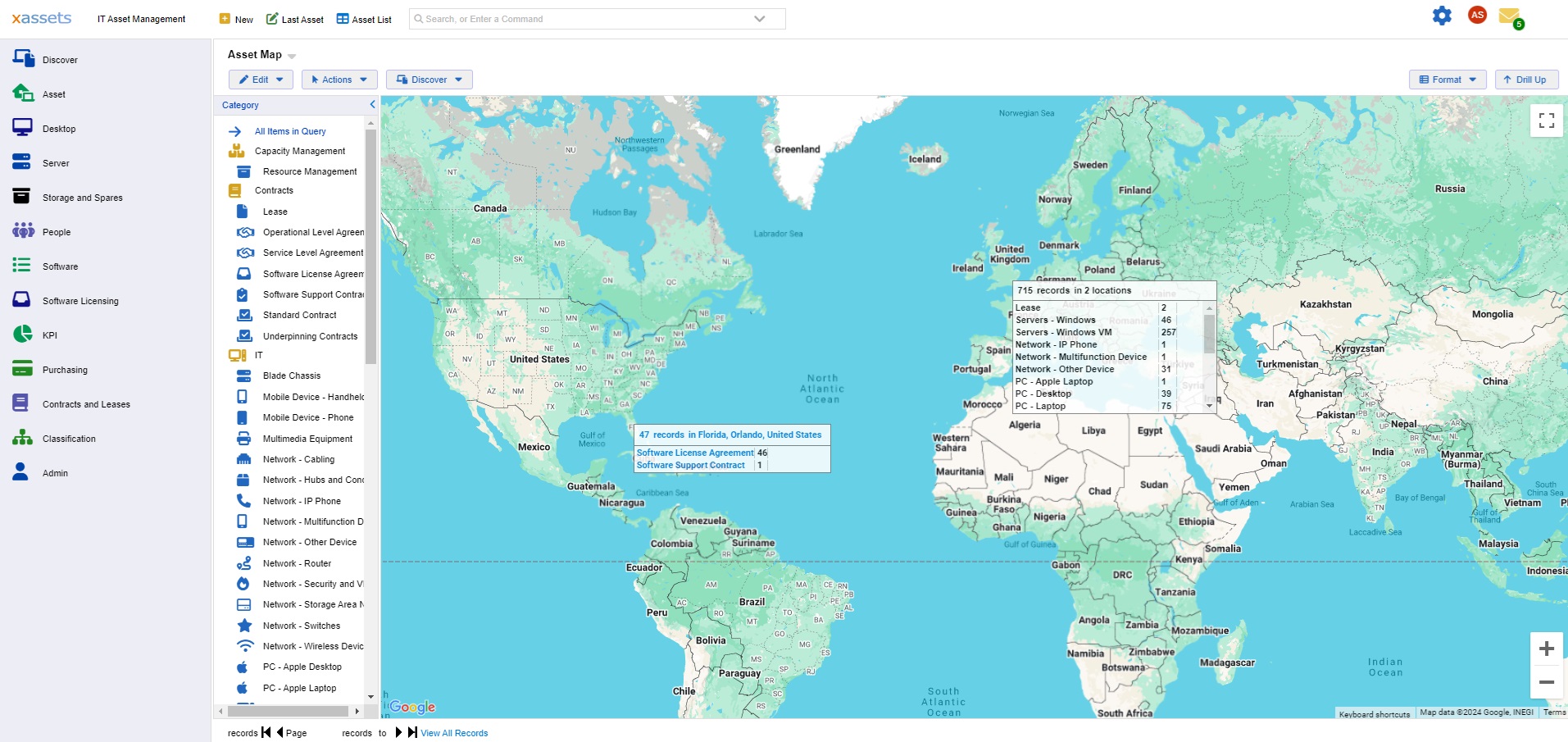1568x742 pixels.
Task: Toggle fullscreen map view
Action: click(x=1547, y=121)
